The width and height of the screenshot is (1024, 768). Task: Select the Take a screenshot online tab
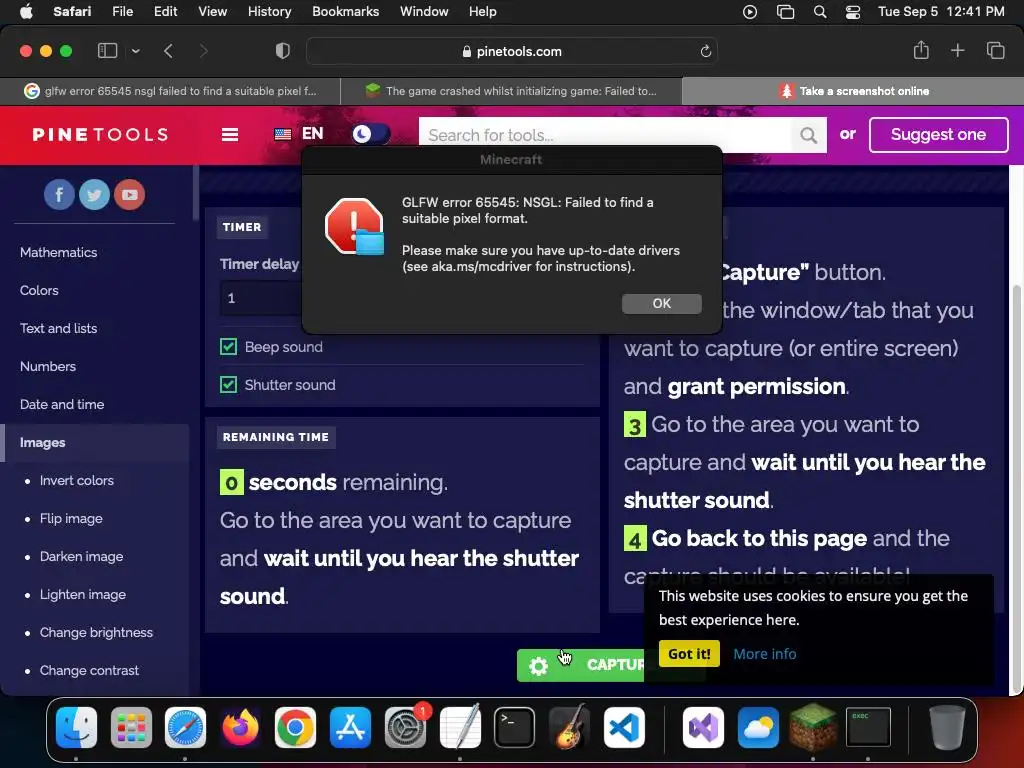pyautogui.click(x=853, y=91)
